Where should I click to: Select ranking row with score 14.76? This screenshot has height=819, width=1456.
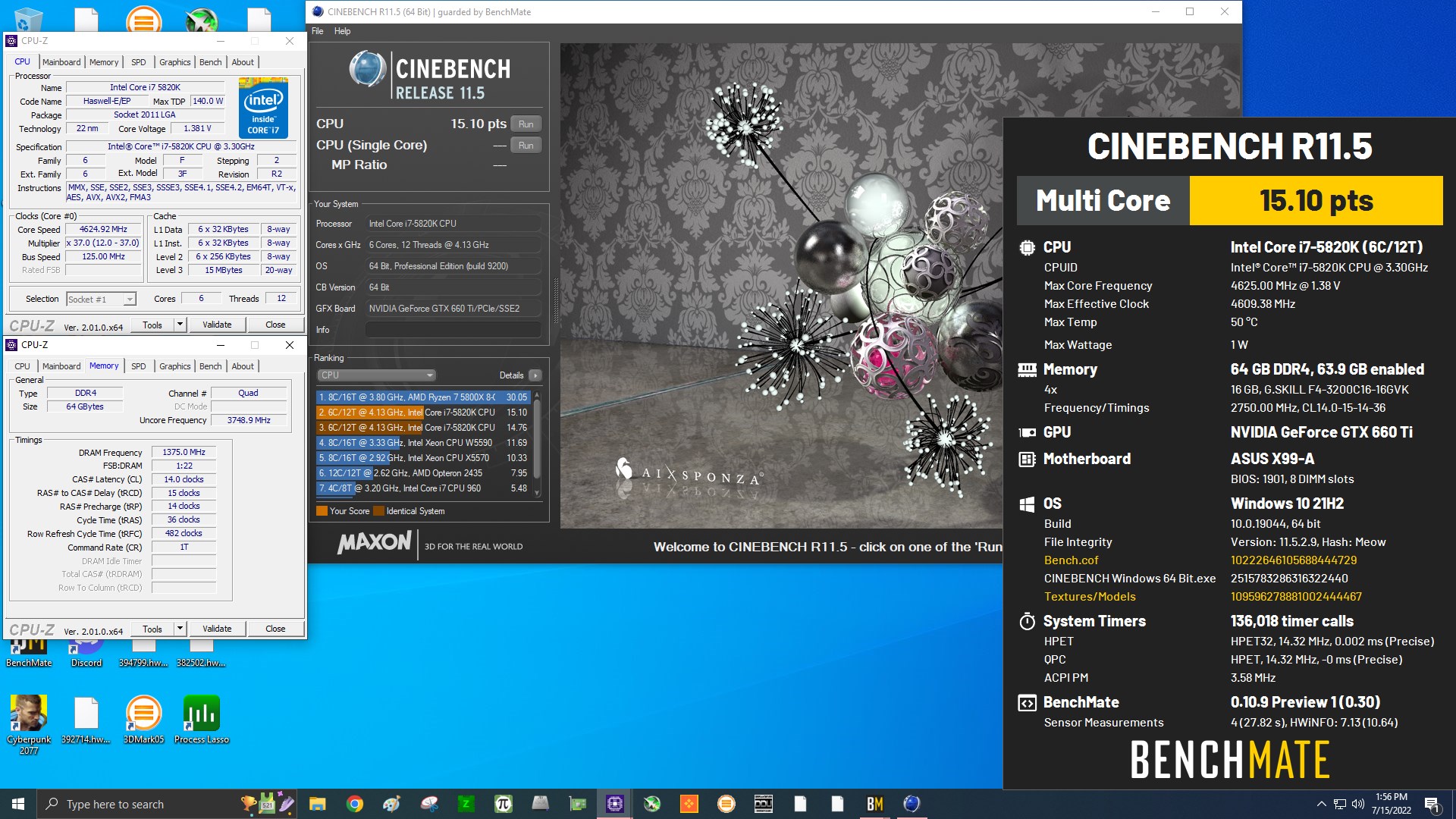pos(423,428)
